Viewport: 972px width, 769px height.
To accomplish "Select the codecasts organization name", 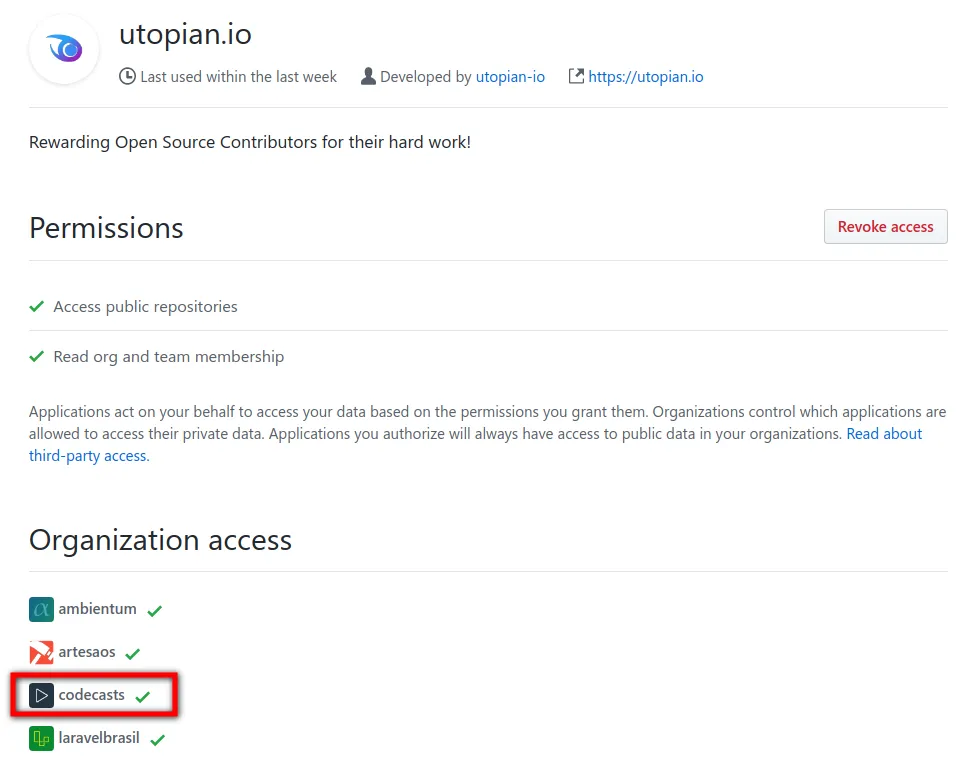I will click(x=91, y=695).
